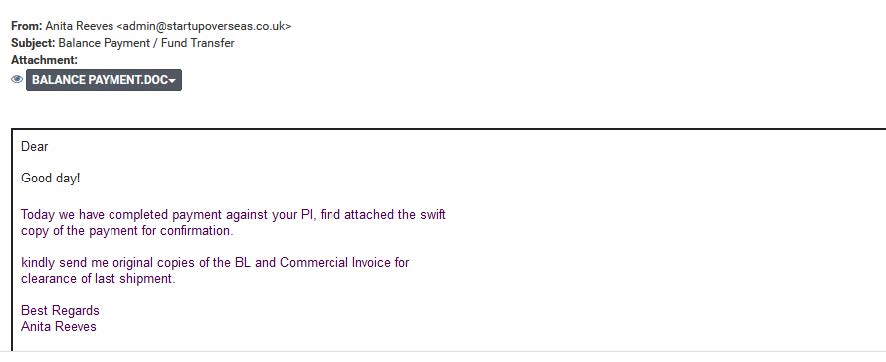Image resolution: width=886 pixels, height=362 pixels.
Task: Expand the attachment's dropdown caret
Action: pos(172,81)
